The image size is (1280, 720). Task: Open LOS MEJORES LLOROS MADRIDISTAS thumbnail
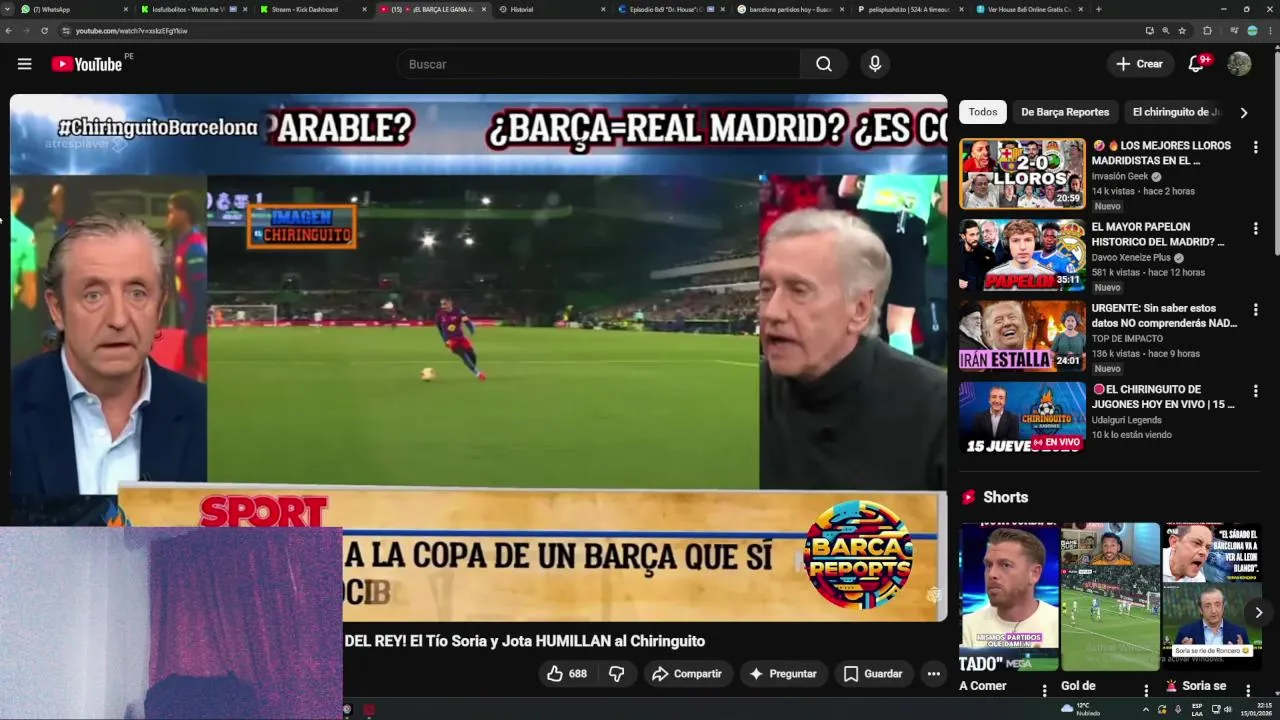coord(1022,174)
